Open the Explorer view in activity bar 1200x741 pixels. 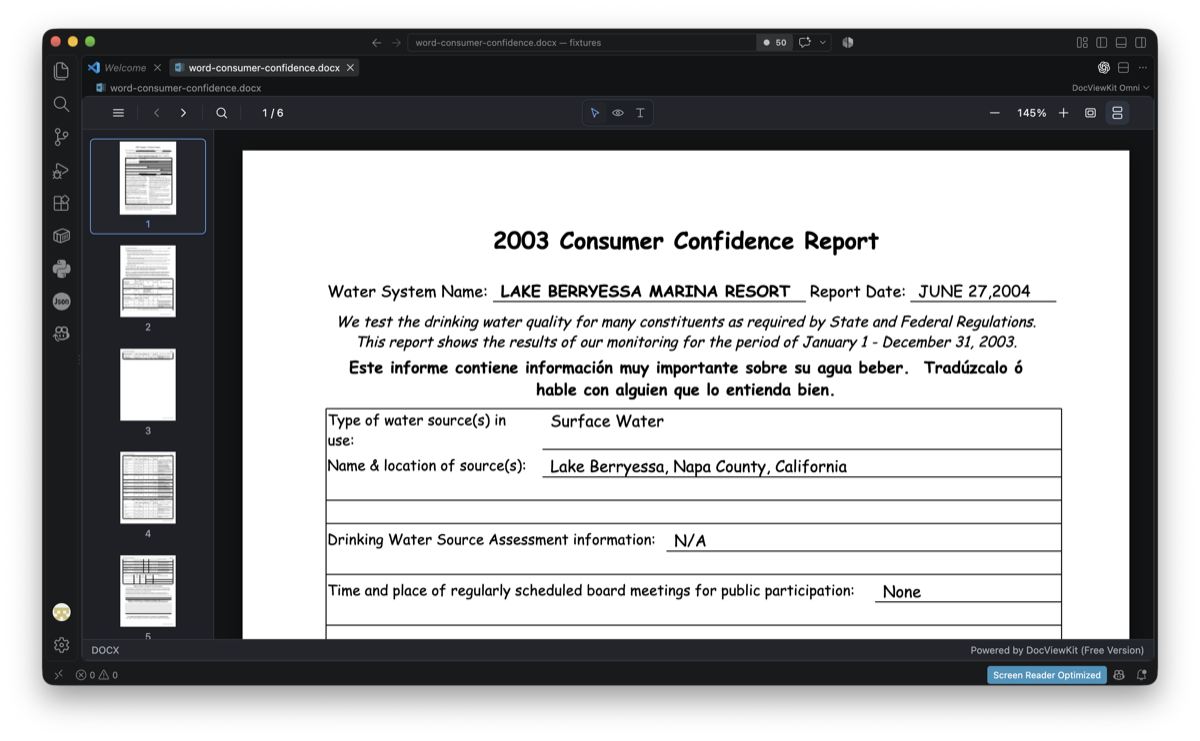tap(61, 71)
